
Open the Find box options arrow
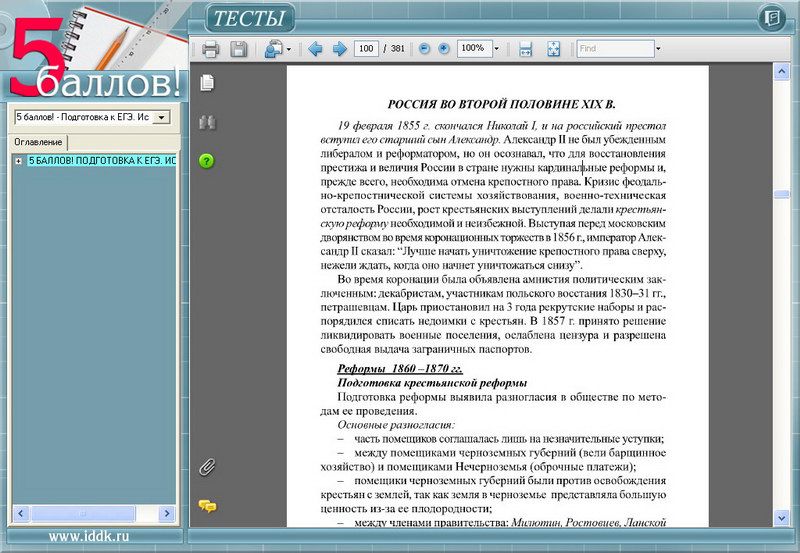tap(658, 48)
